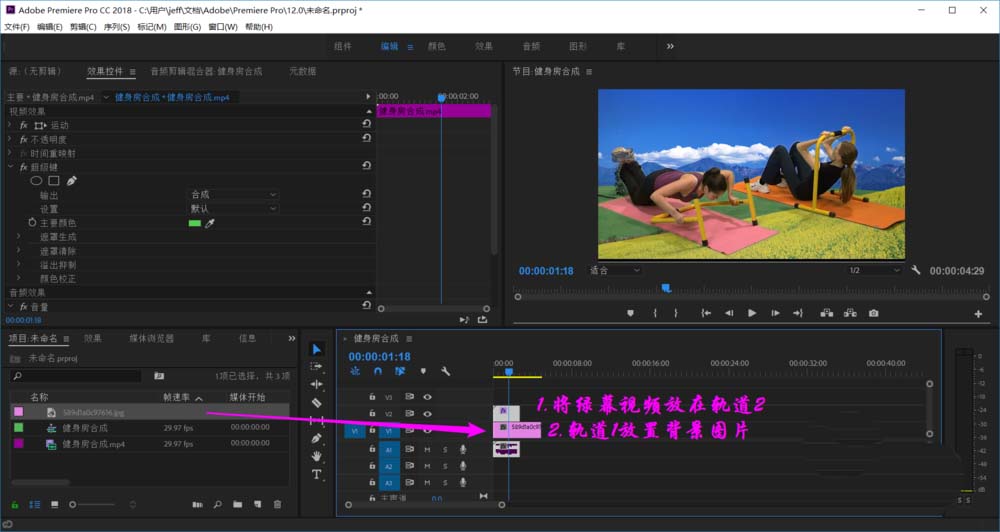Click the green key color swatch

194,223
